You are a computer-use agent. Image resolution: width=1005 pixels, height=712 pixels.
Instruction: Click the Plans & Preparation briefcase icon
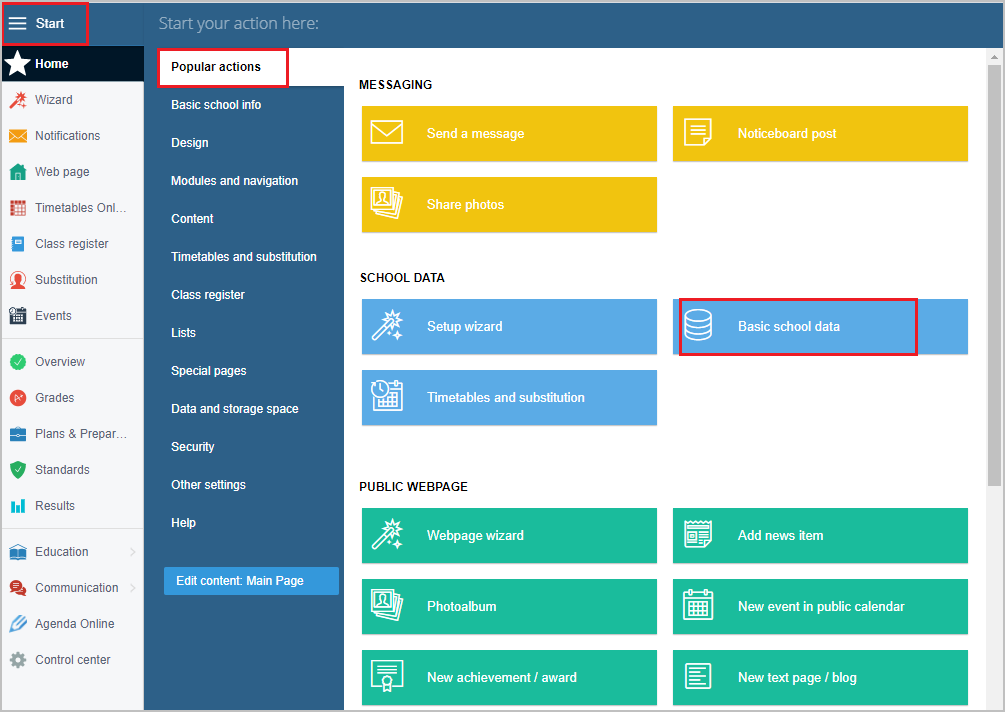tap(18, 434)
